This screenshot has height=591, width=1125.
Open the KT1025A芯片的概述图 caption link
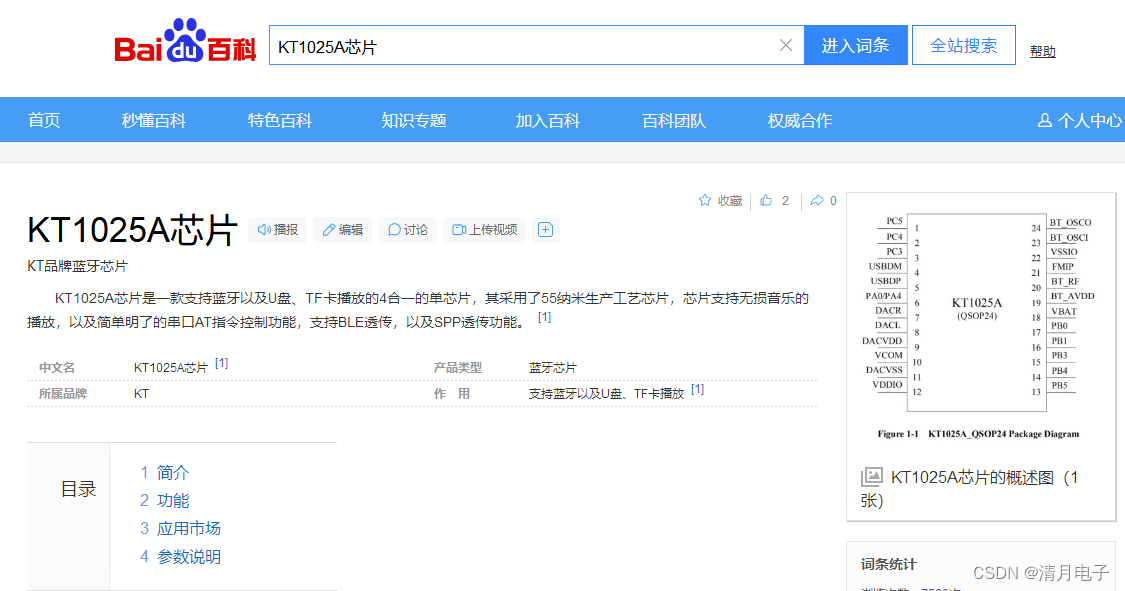point(969,488)
